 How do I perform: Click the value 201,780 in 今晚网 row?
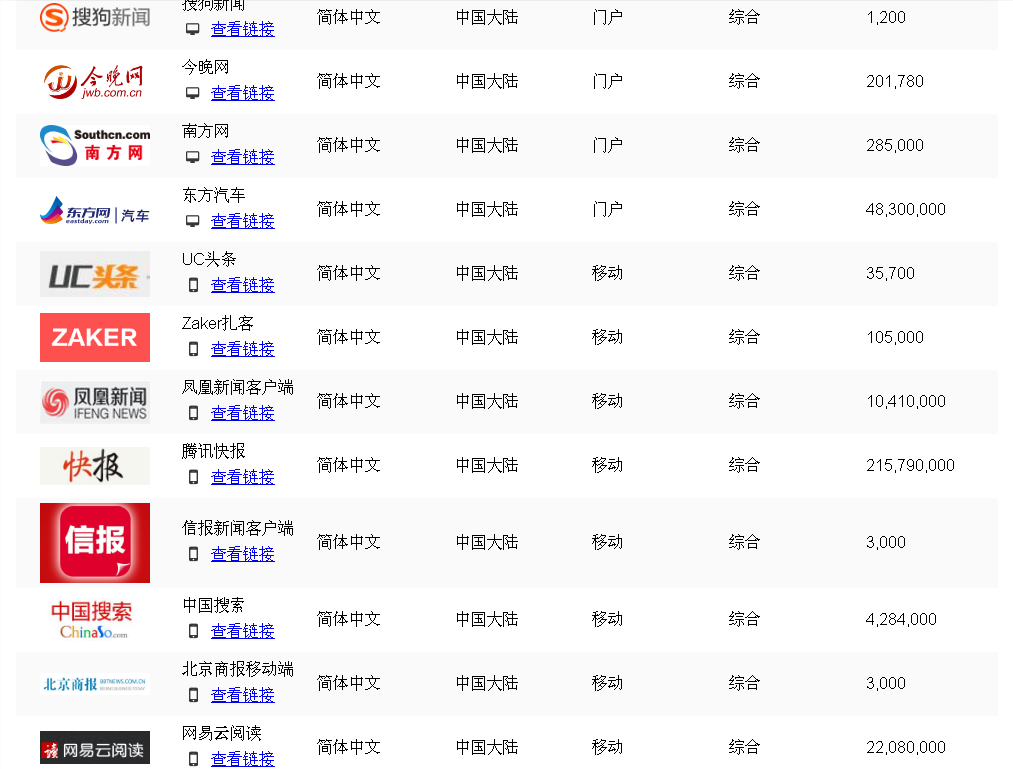pos(895,81)
